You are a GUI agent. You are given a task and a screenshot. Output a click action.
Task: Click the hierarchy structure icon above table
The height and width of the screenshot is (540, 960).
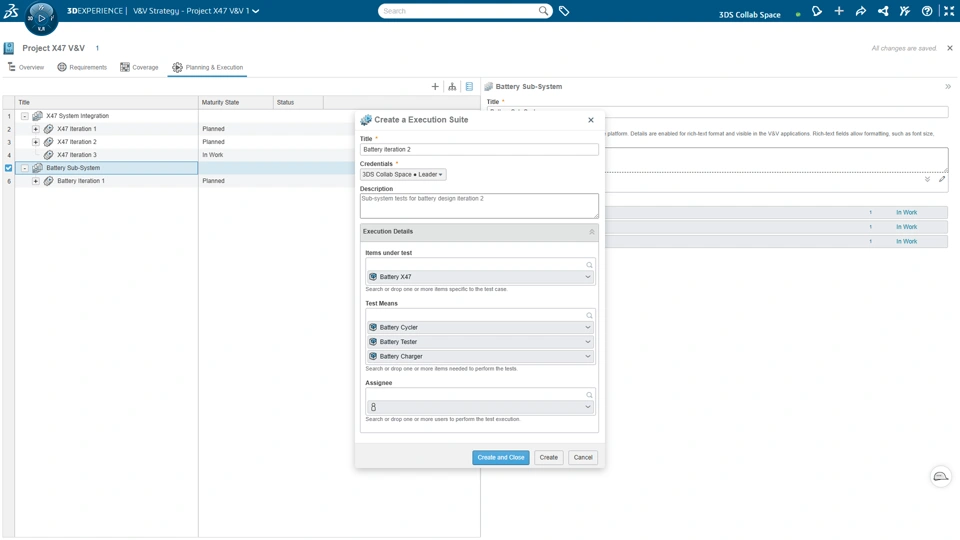point(452,86)
